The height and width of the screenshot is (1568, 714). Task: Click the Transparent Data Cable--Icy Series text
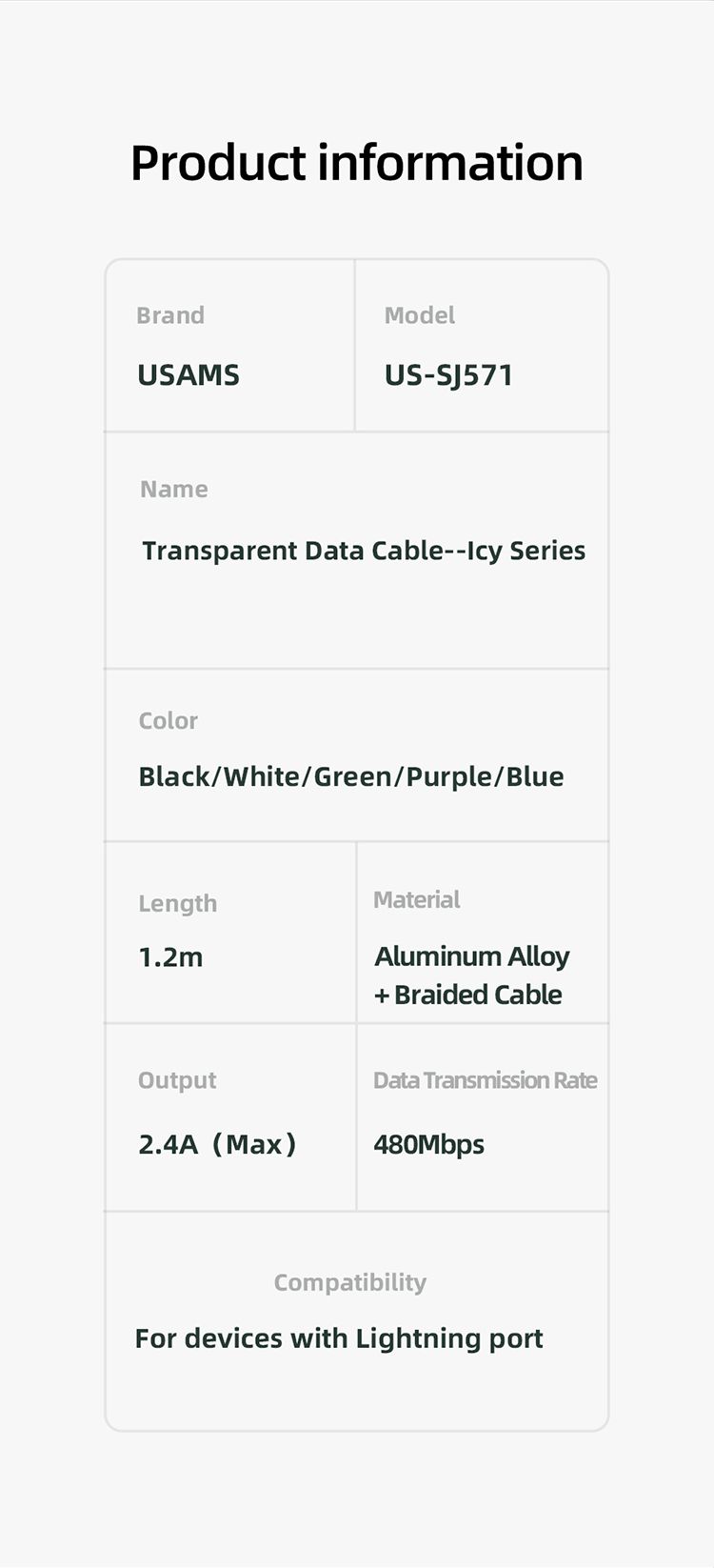click(x=364, y=551)
